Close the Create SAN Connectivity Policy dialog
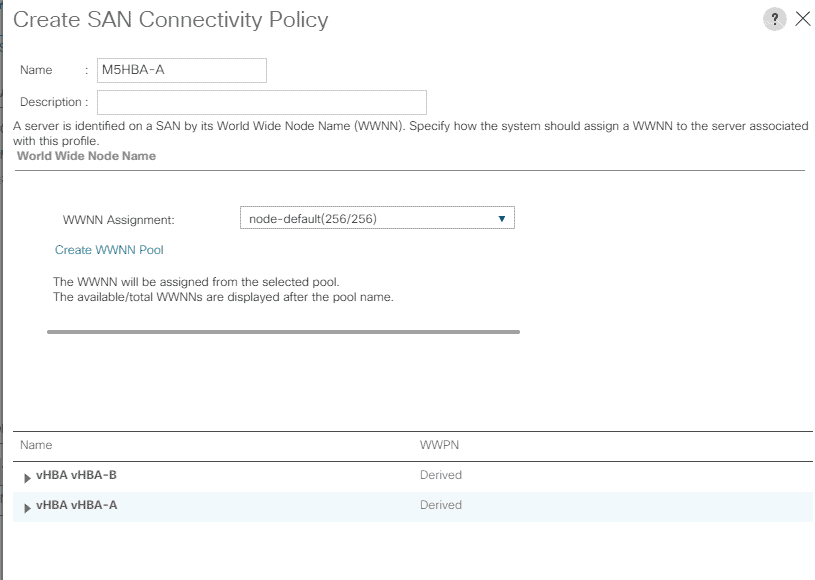 tap(803, 19)
